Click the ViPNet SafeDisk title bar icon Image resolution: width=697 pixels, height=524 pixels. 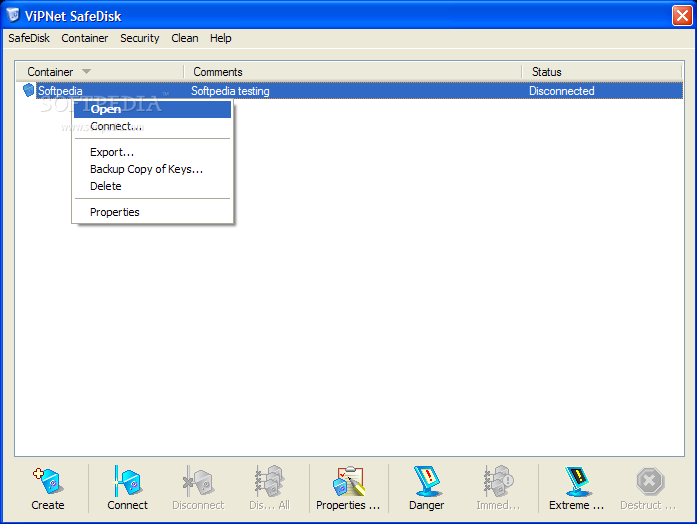[13, 15]
